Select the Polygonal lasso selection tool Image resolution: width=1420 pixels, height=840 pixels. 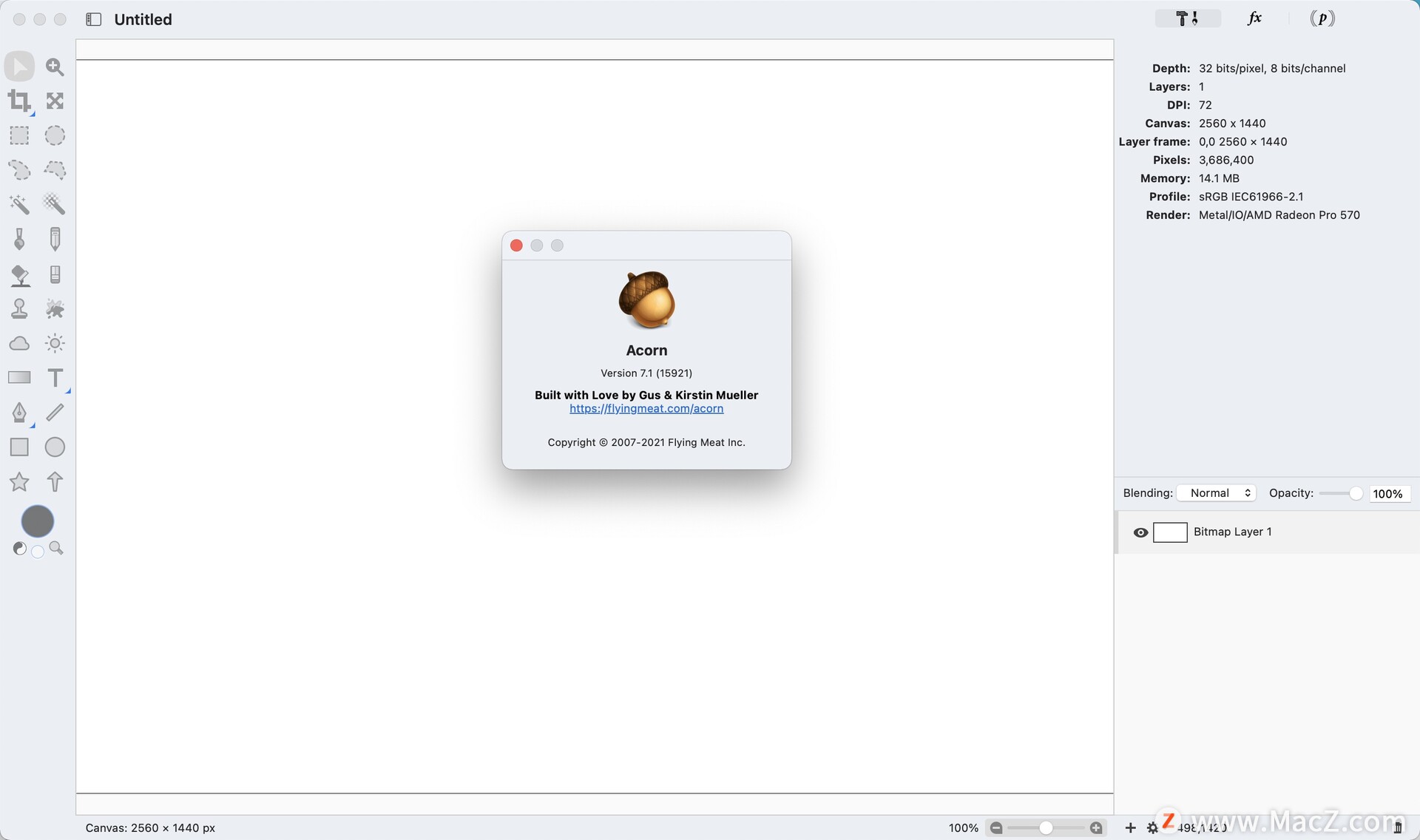click(x=55, y=170)
